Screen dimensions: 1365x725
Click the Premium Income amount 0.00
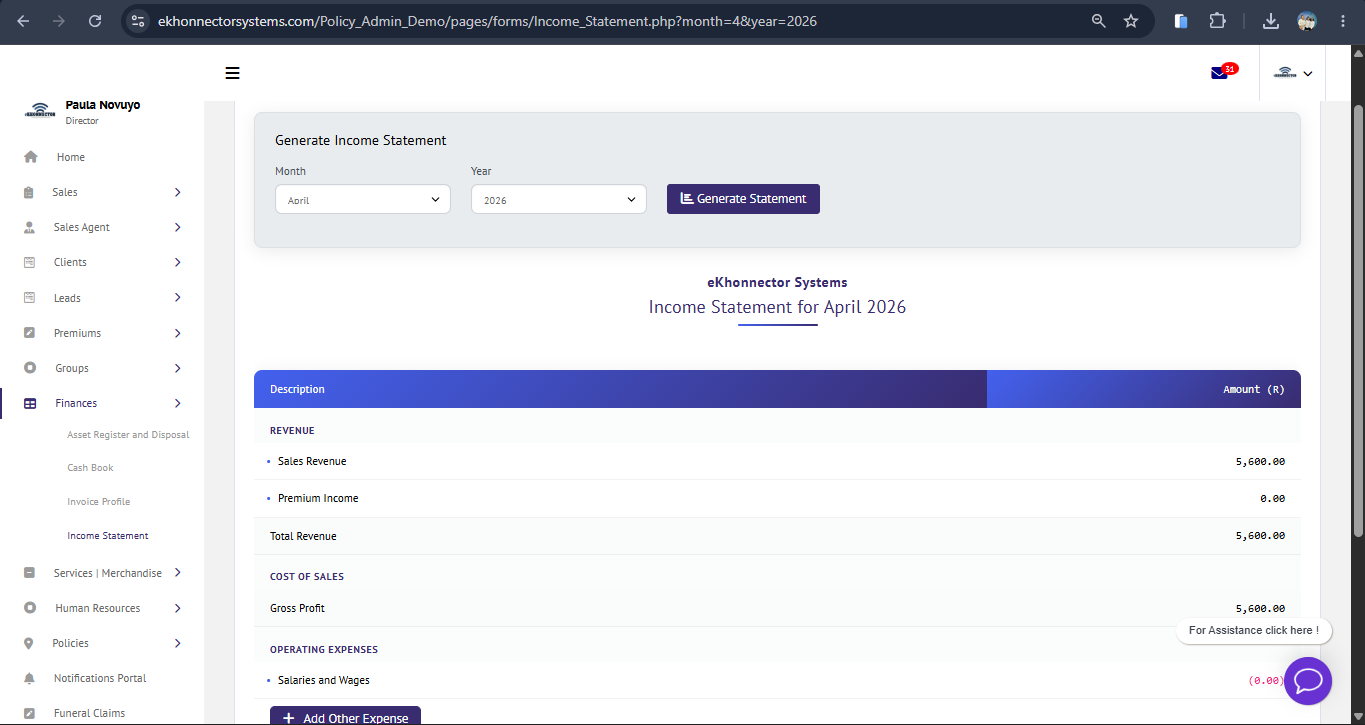click(1272, 498)
